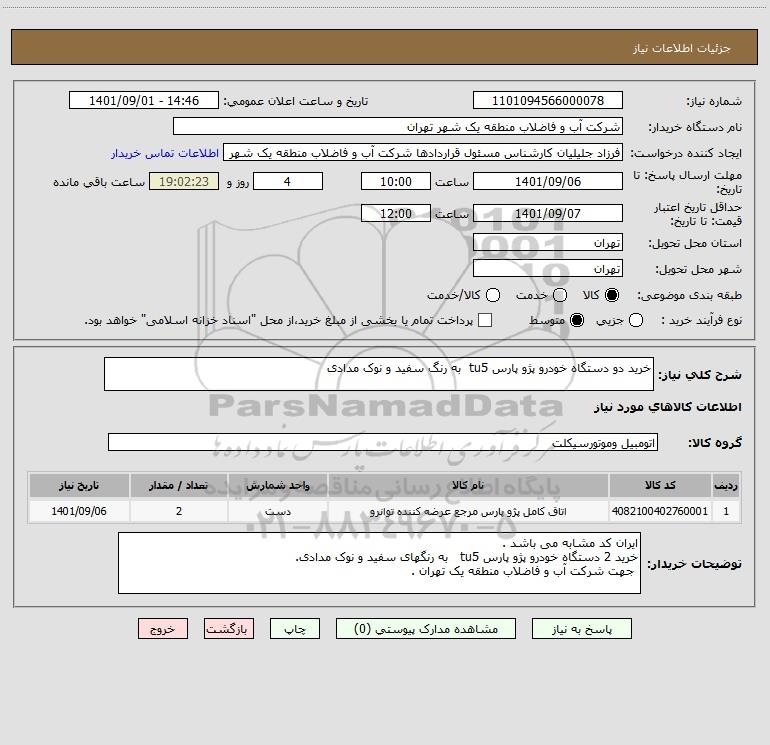Click the delivery province field تهران

click(x=548, y=243)
